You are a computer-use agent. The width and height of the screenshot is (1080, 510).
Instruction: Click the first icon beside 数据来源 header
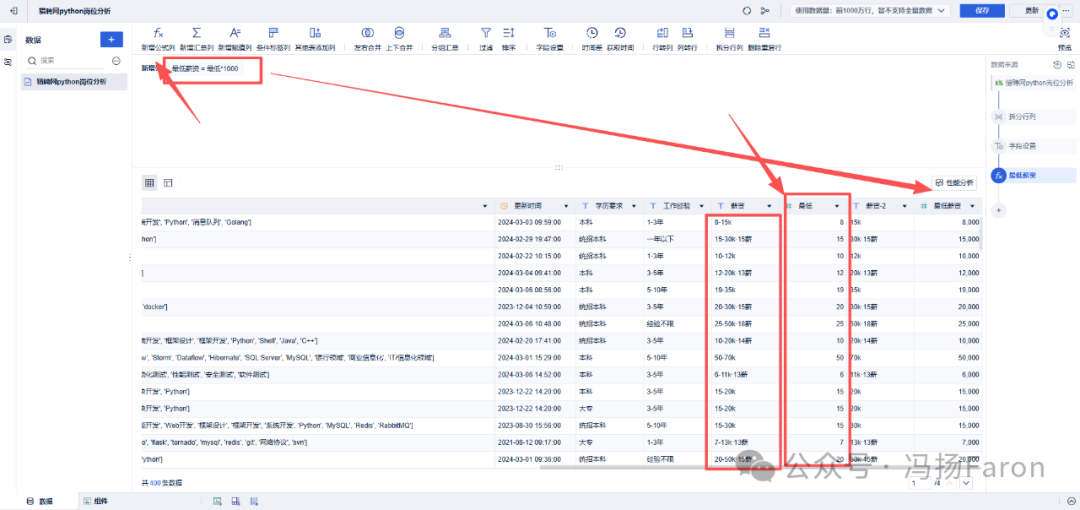[1057, 65]
